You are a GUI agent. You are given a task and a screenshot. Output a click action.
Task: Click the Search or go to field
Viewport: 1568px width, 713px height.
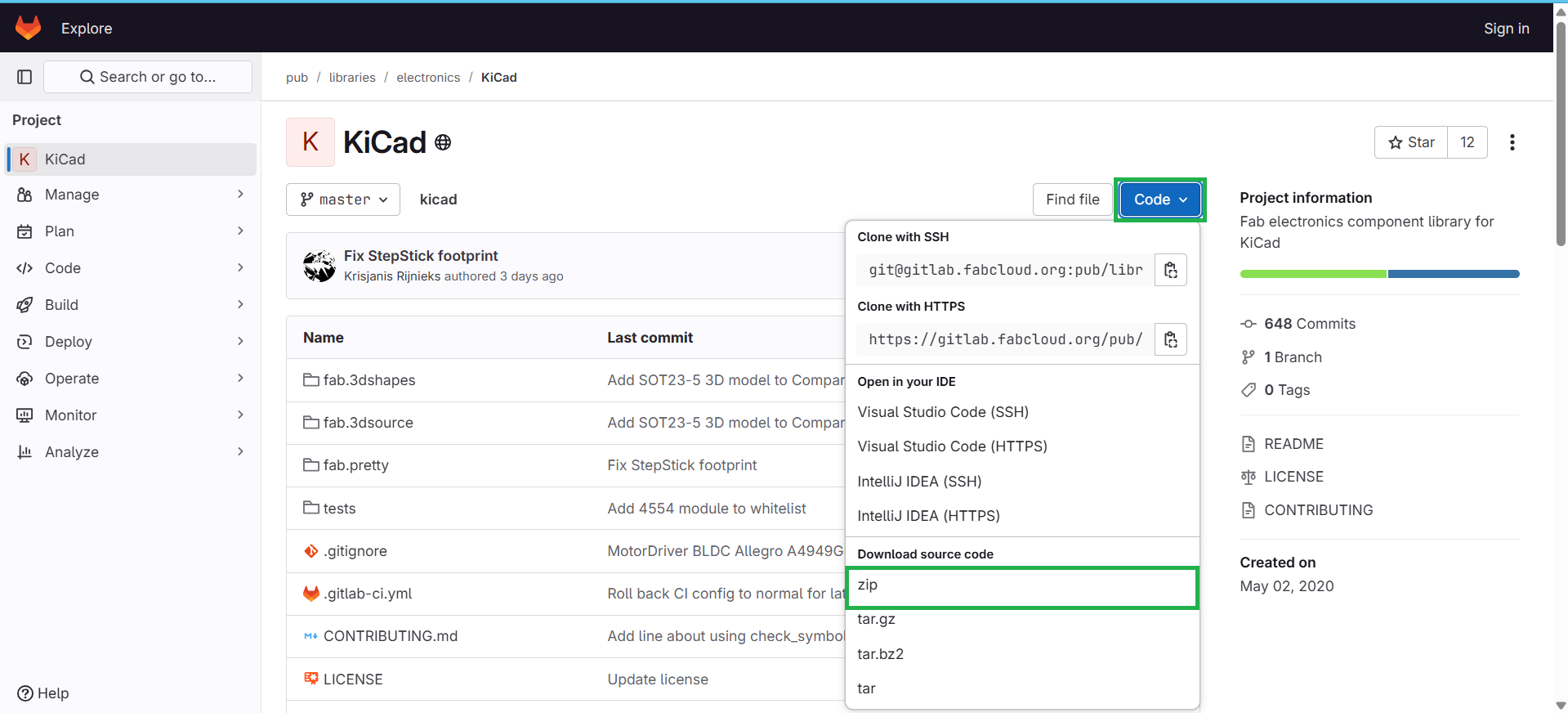point(148,77)
